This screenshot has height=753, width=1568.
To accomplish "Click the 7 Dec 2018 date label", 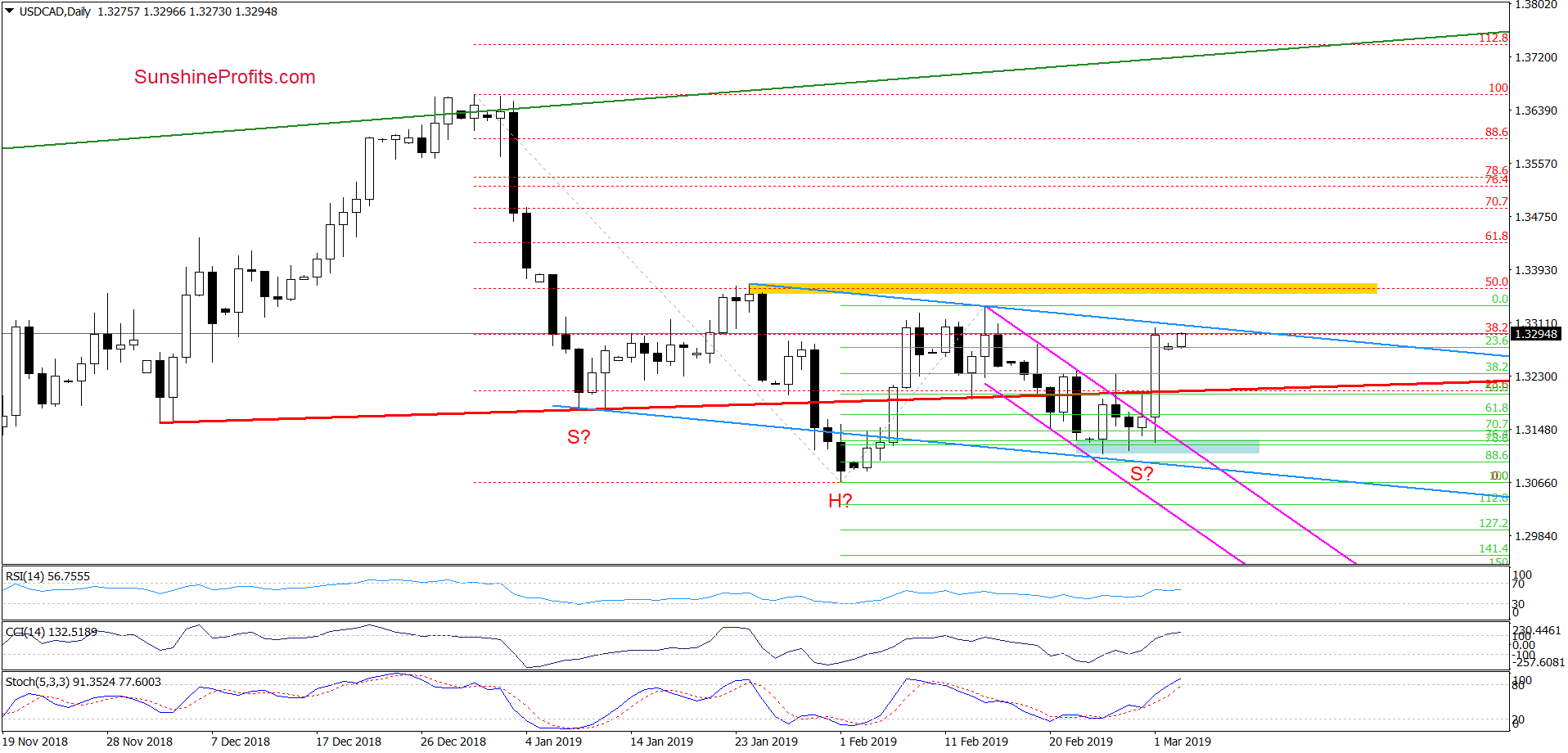I will [241, 742].
